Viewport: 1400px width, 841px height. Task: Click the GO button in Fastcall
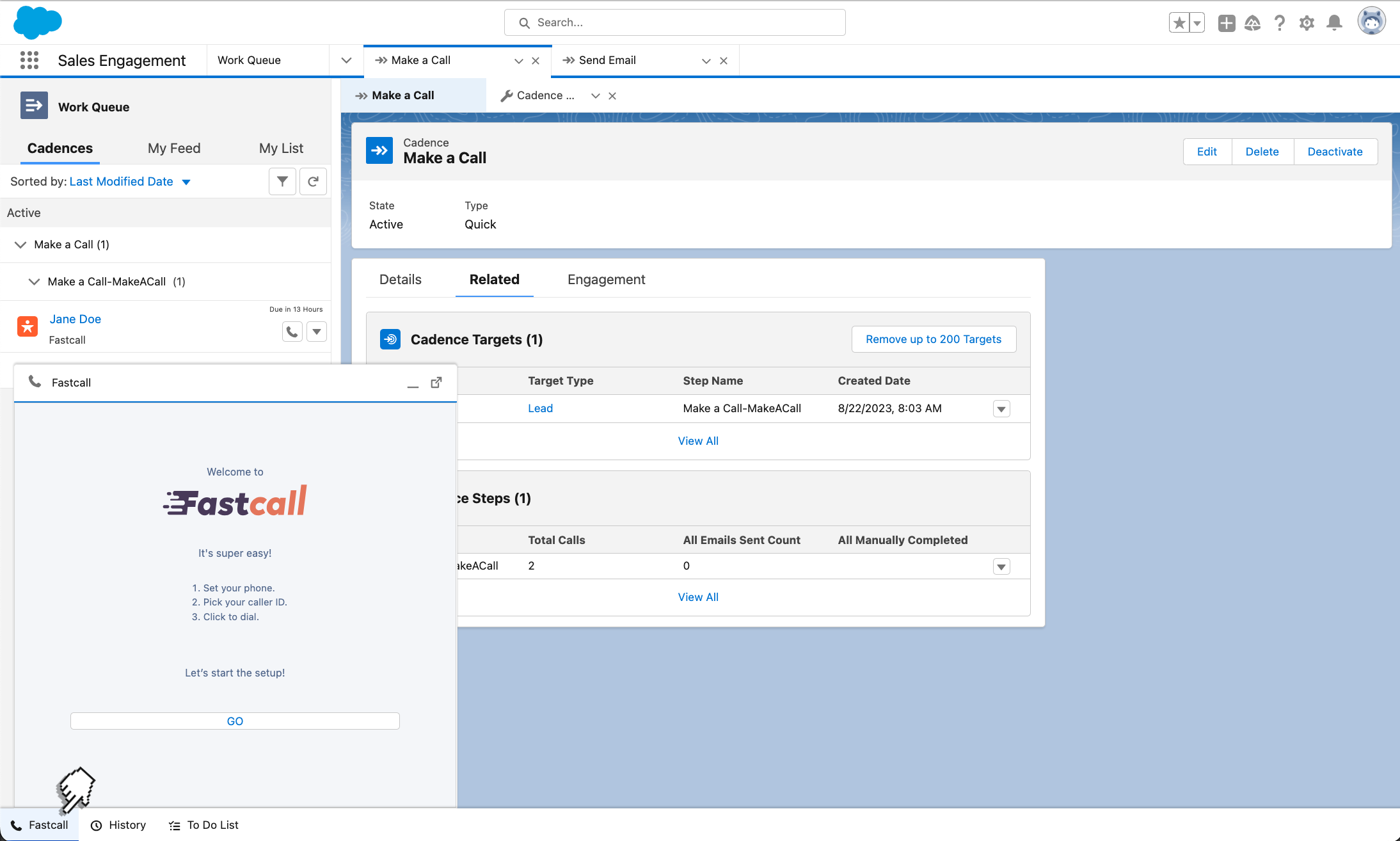(235, 721)
